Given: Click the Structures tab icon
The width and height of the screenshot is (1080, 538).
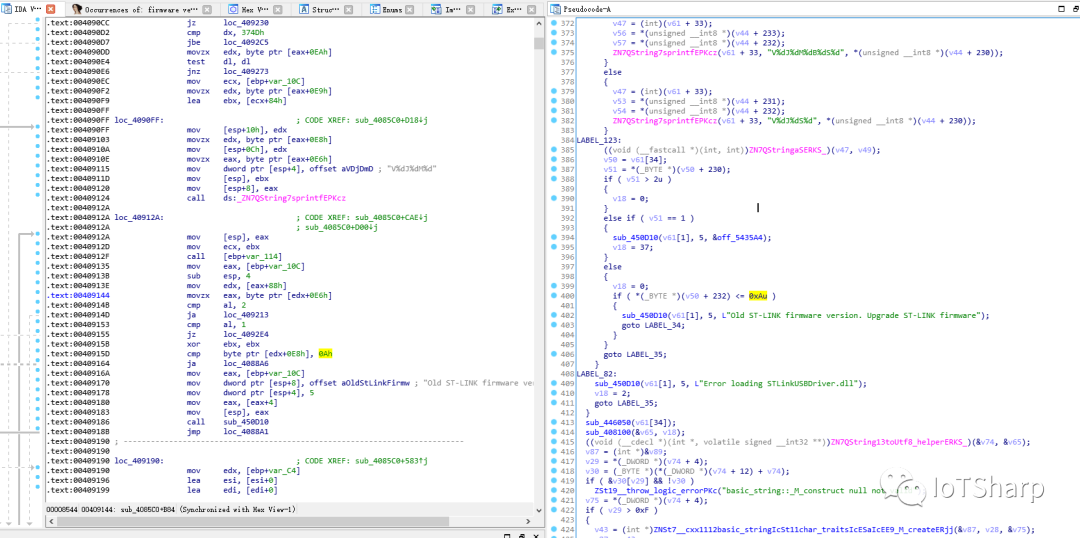Looking at the screenshot, I should tap(303, 8).
